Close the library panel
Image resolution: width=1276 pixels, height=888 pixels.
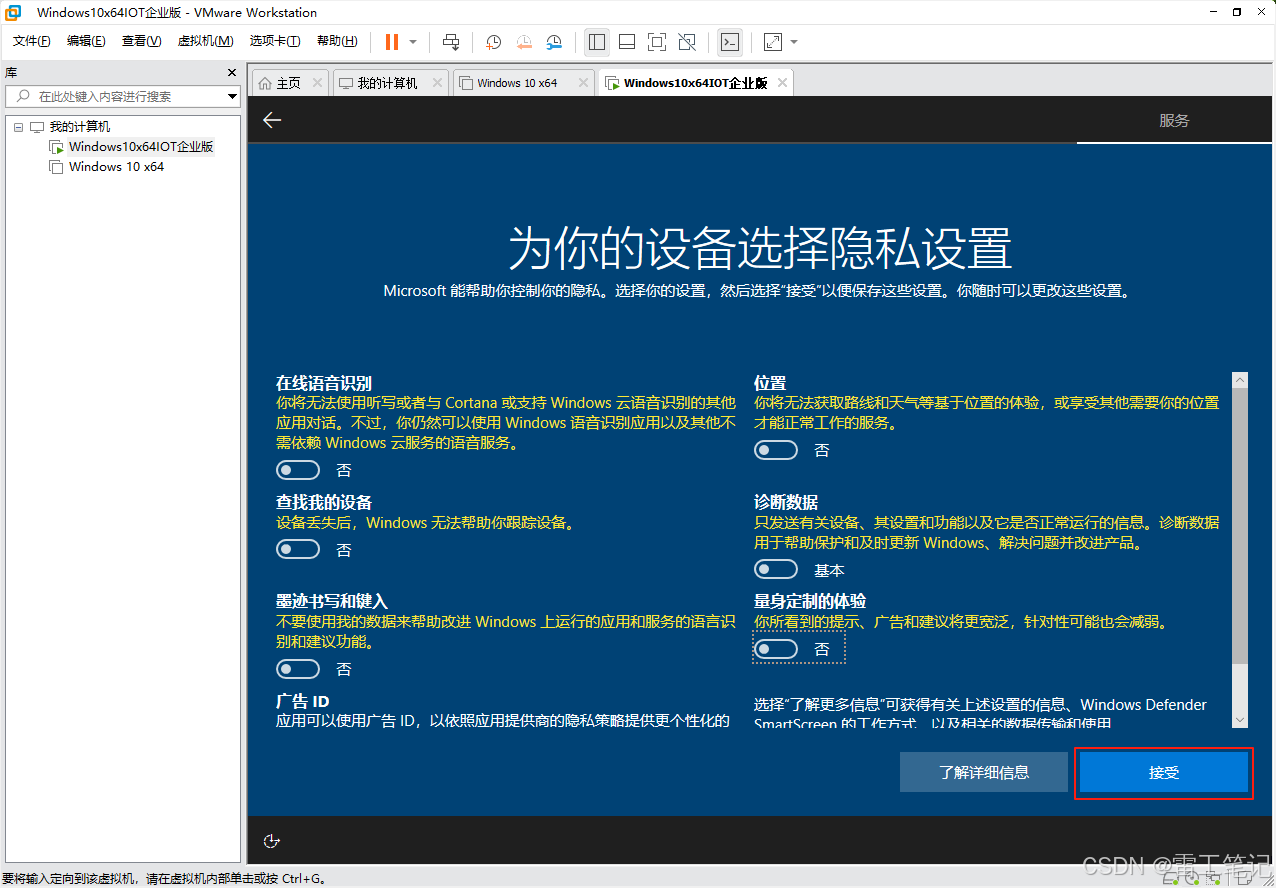[x=232, y=73]
